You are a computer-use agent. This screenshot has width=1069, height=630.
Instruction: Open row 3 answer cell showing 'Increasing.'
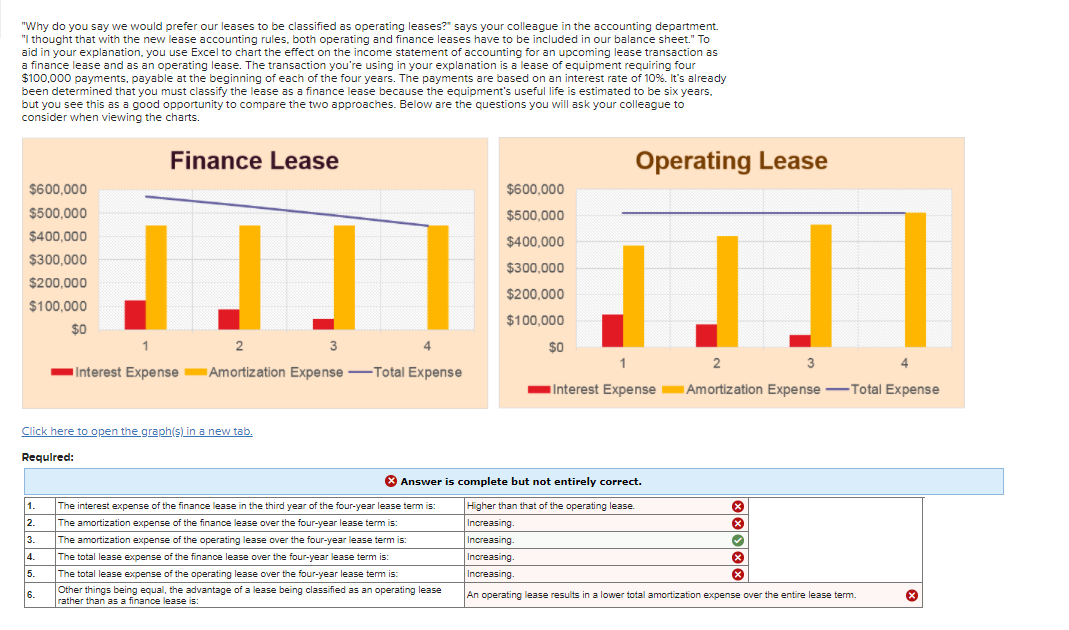point(606,540)
